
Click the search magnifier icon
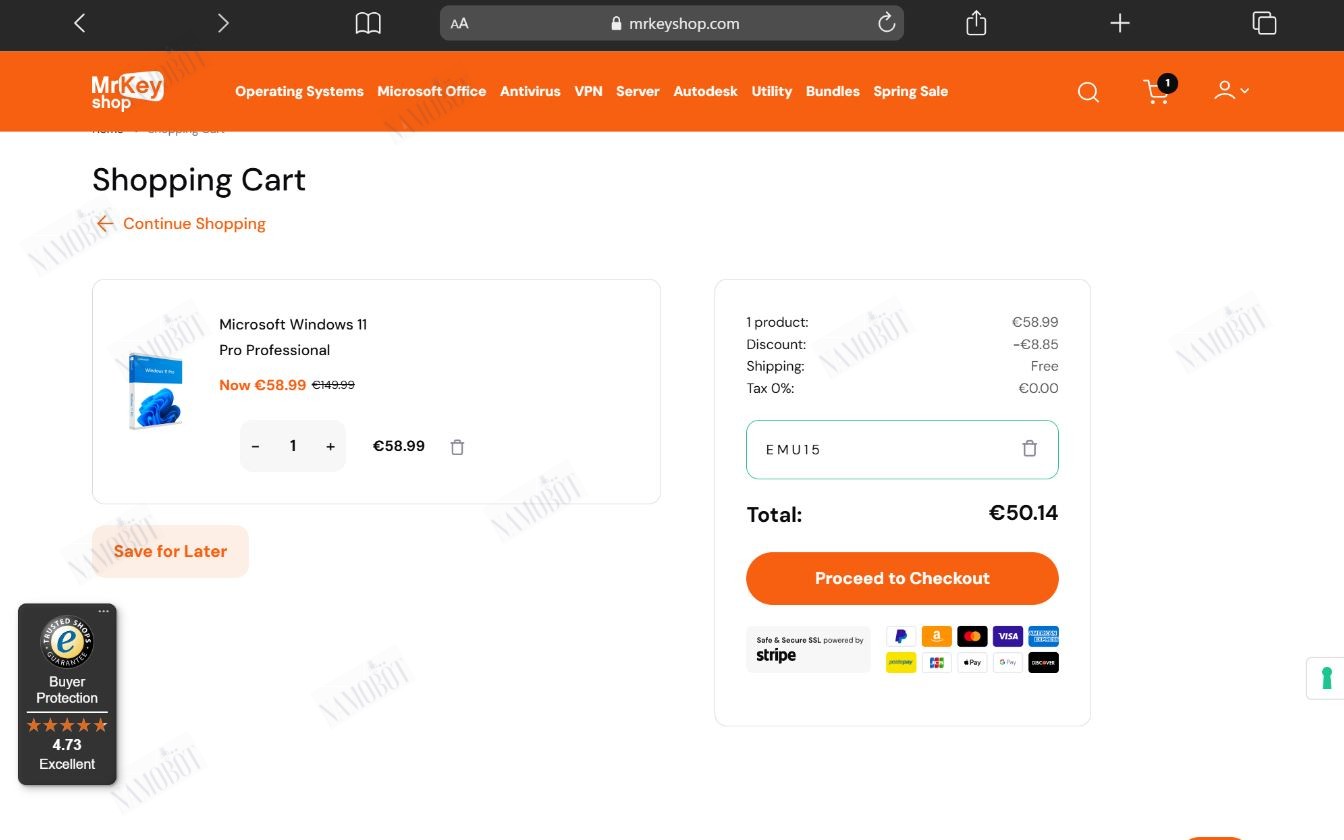tap(1088, 92)
